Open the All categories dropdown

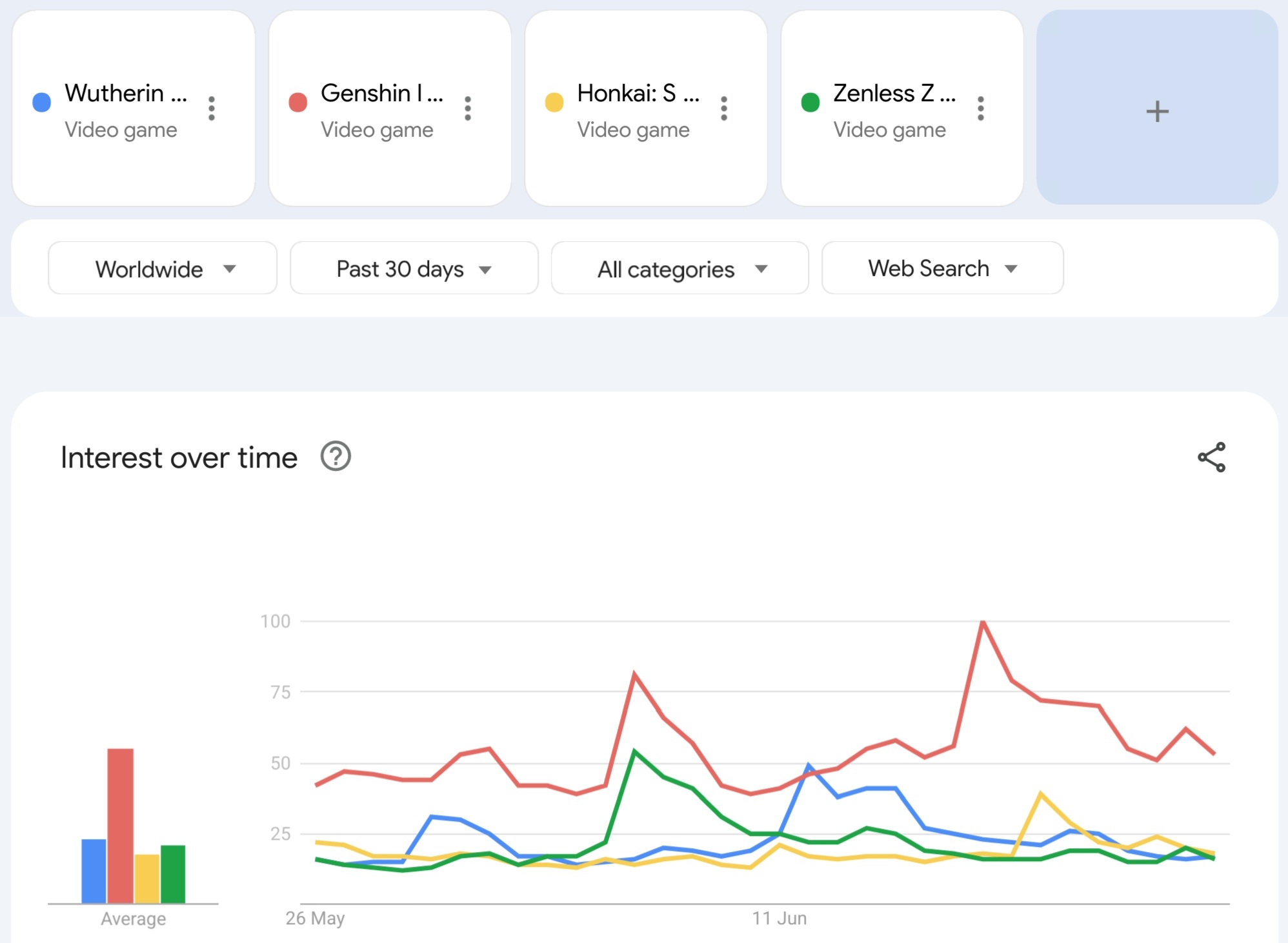[x=679, y=268]
